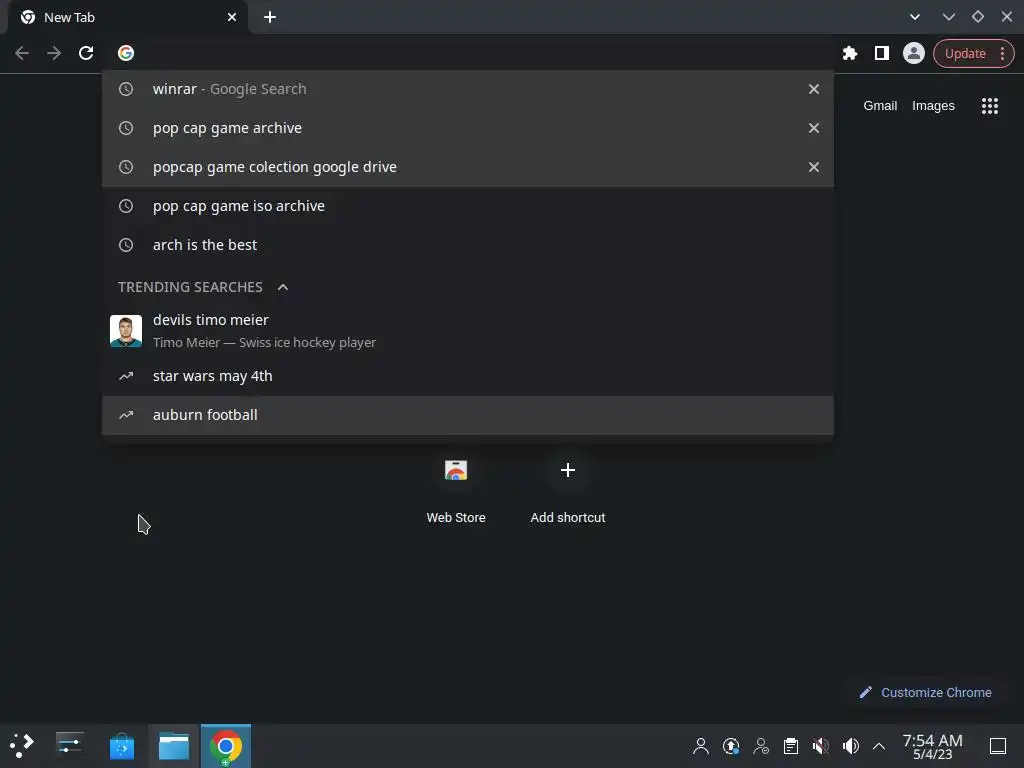Click the browser back arrow

click(22, 53)
